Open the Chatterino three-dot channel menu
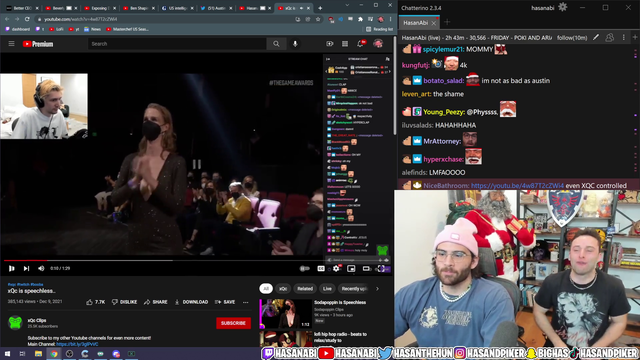This screenshot has height=360, width=640. [623, 38]
